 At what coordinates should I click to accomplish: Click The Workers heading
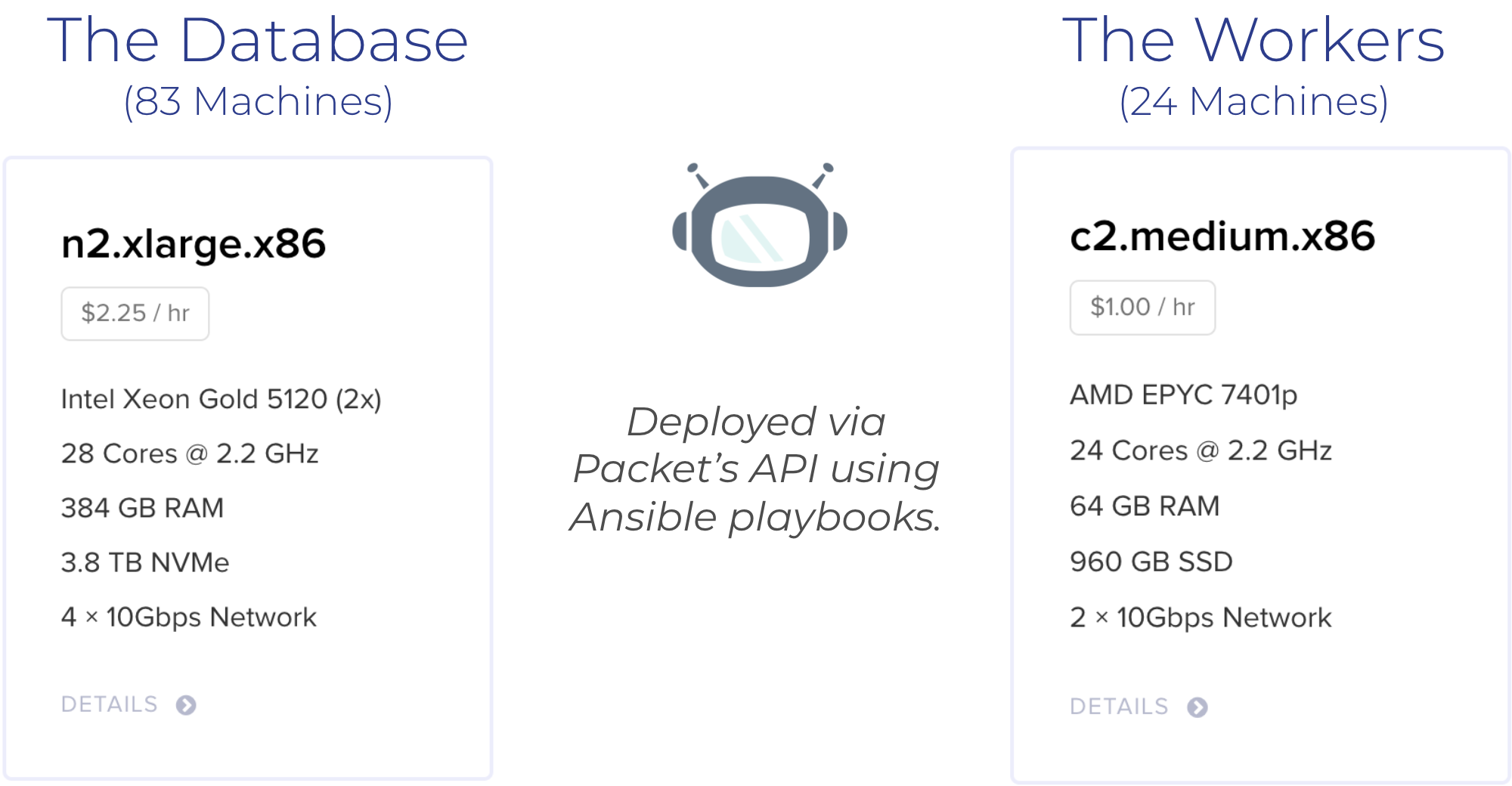pos(1253,40)
